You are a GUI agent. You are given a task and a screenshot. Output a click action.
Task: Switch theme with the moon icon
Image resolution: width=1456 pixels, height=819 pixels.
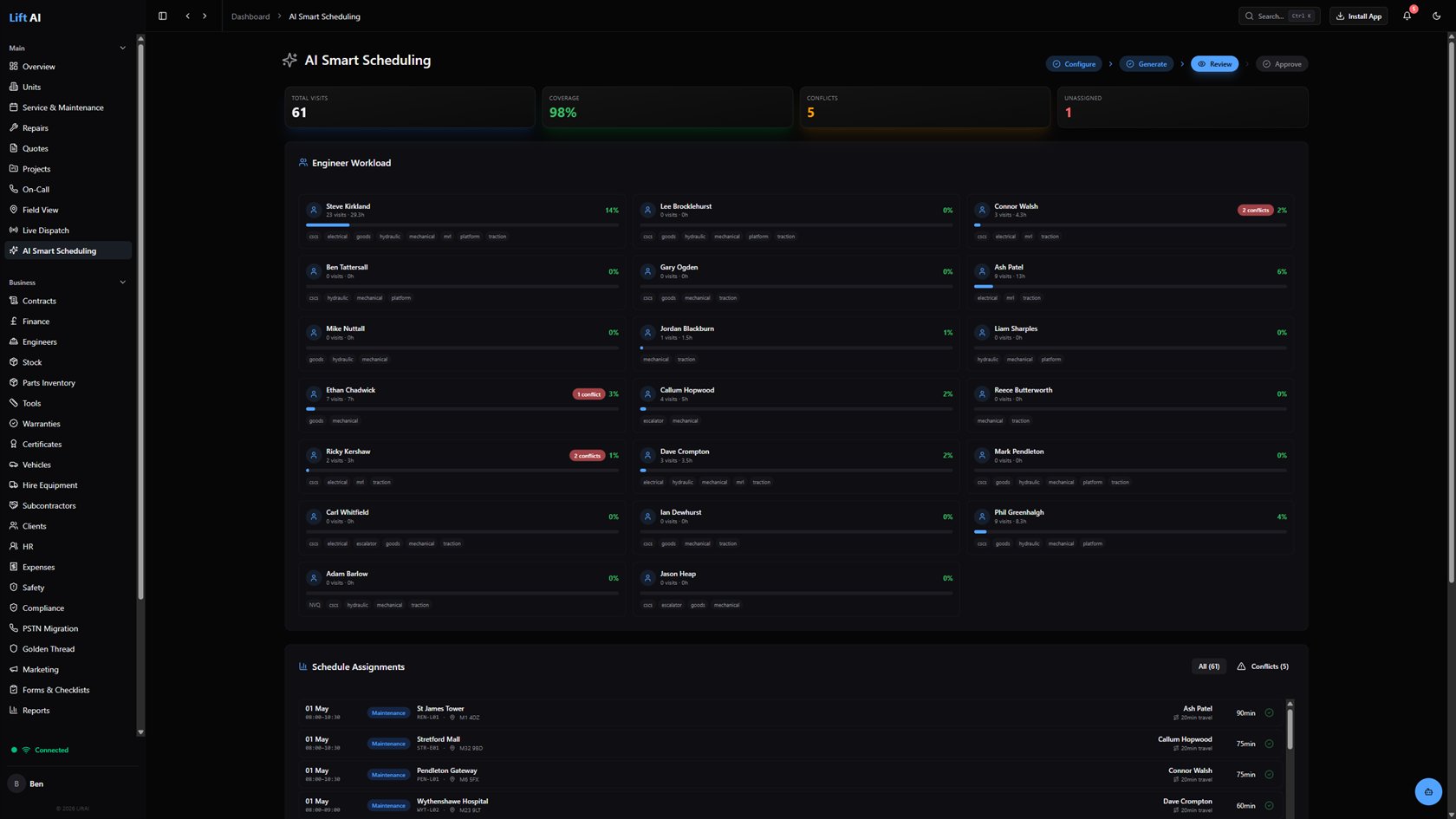click(x=1436, y=16)
